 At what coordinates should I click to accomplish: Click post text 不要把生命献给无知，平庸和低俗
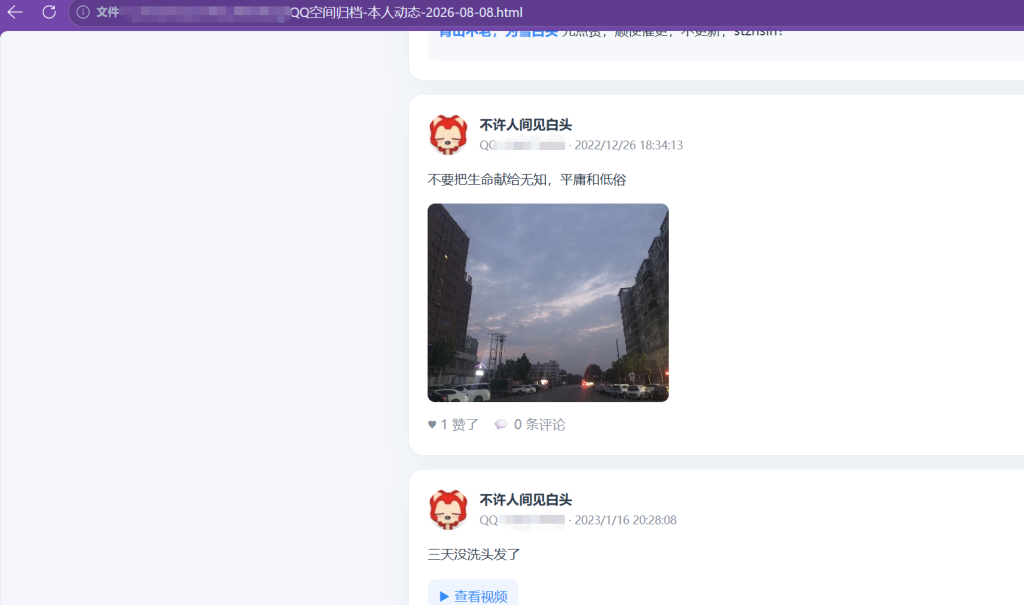pos(527,180)
